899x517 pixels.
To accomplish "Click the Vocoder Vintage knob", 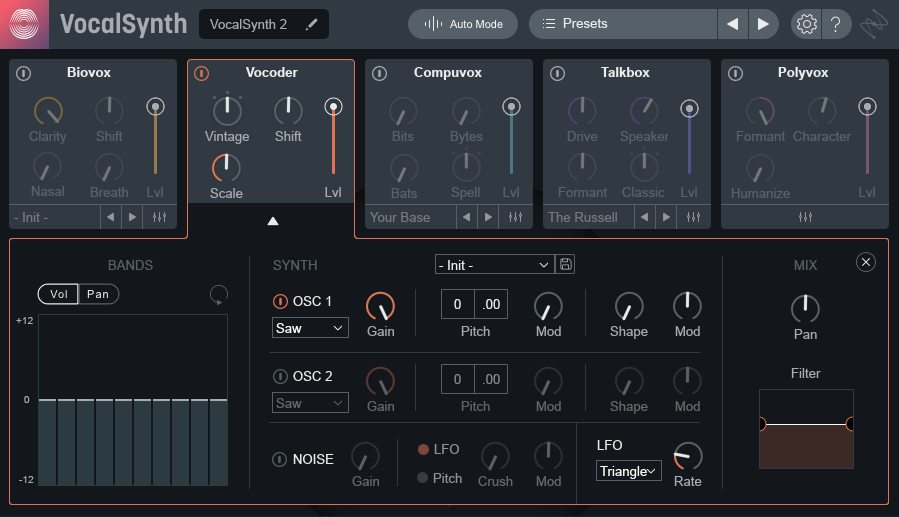I will click(227, 110).
